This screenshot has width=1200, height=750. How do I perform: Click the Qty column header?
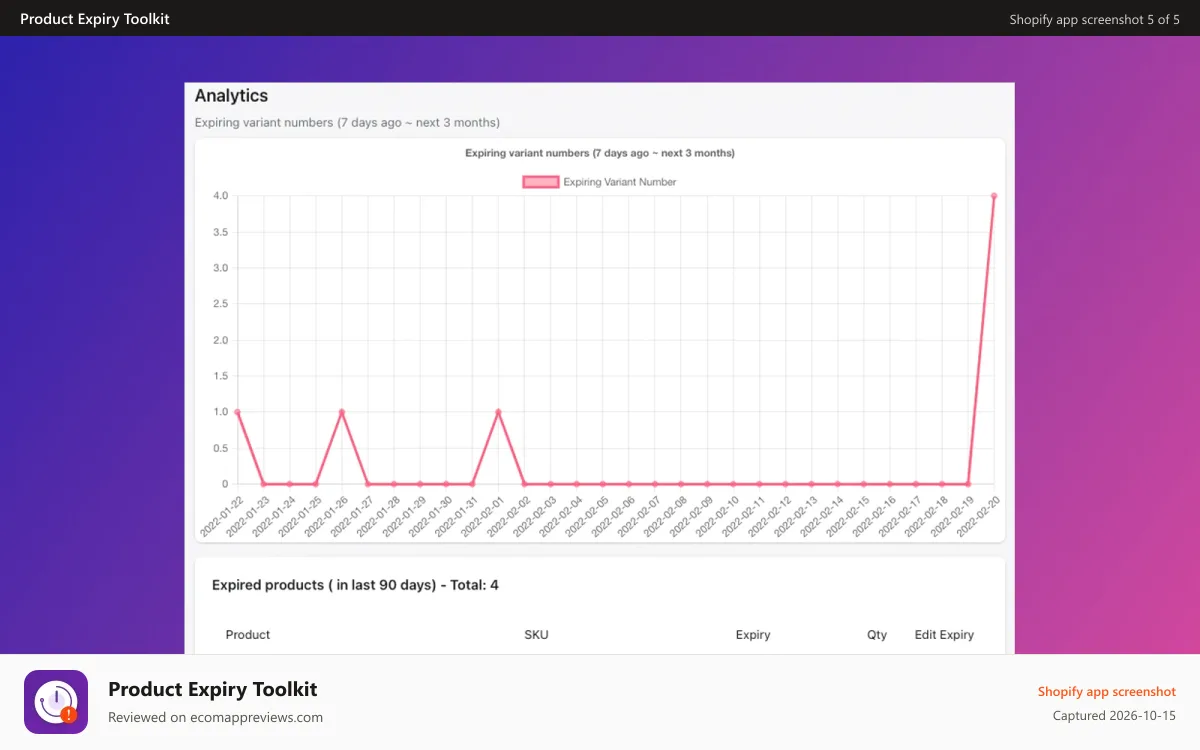(x=877, y=635)
